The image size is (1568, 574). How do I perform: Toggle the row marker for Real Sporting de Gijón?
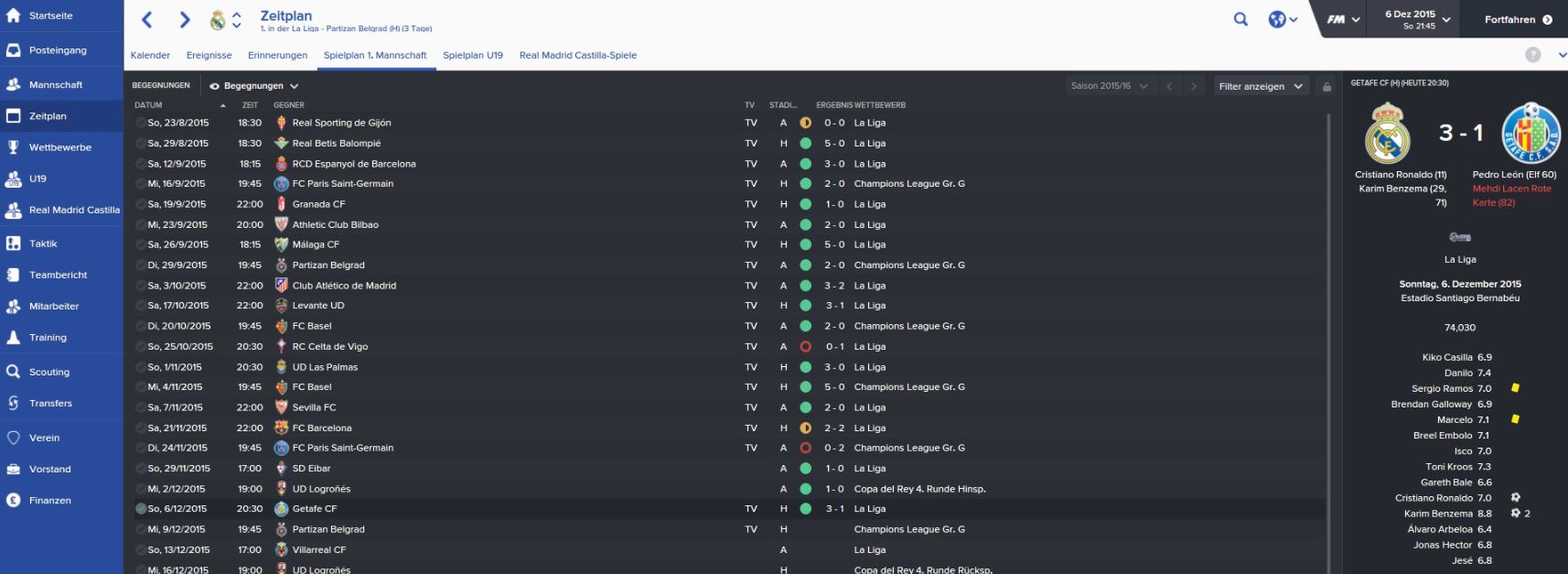[141, 123]
